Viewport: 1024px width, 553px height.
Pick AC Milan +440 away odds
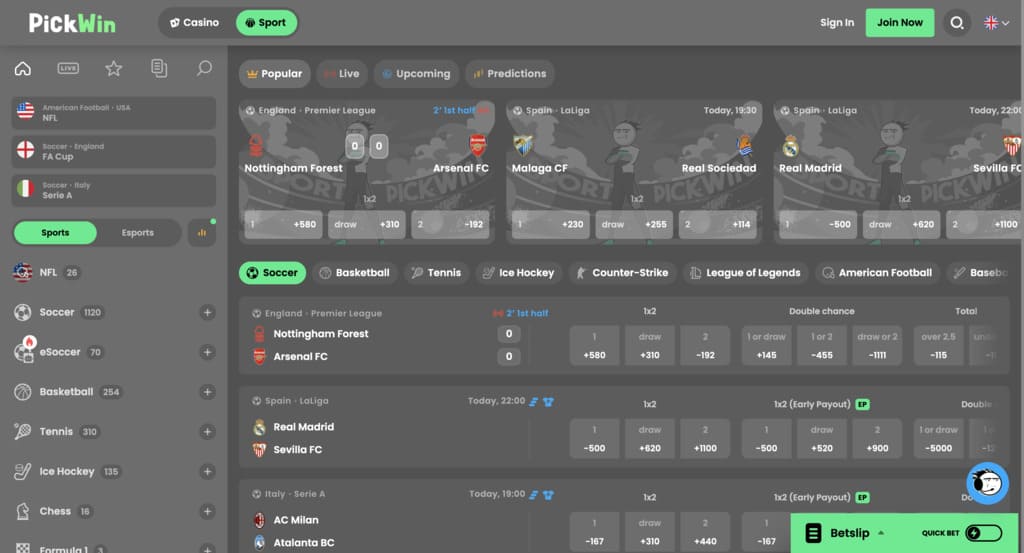[x=705, y=532]
